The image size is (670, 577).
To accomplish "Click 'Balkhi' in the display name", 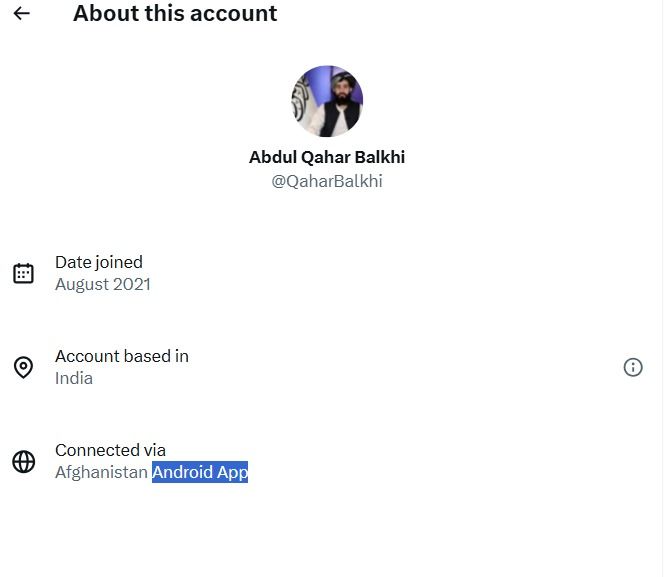I will pyautogui.click(x=381, y=157).
